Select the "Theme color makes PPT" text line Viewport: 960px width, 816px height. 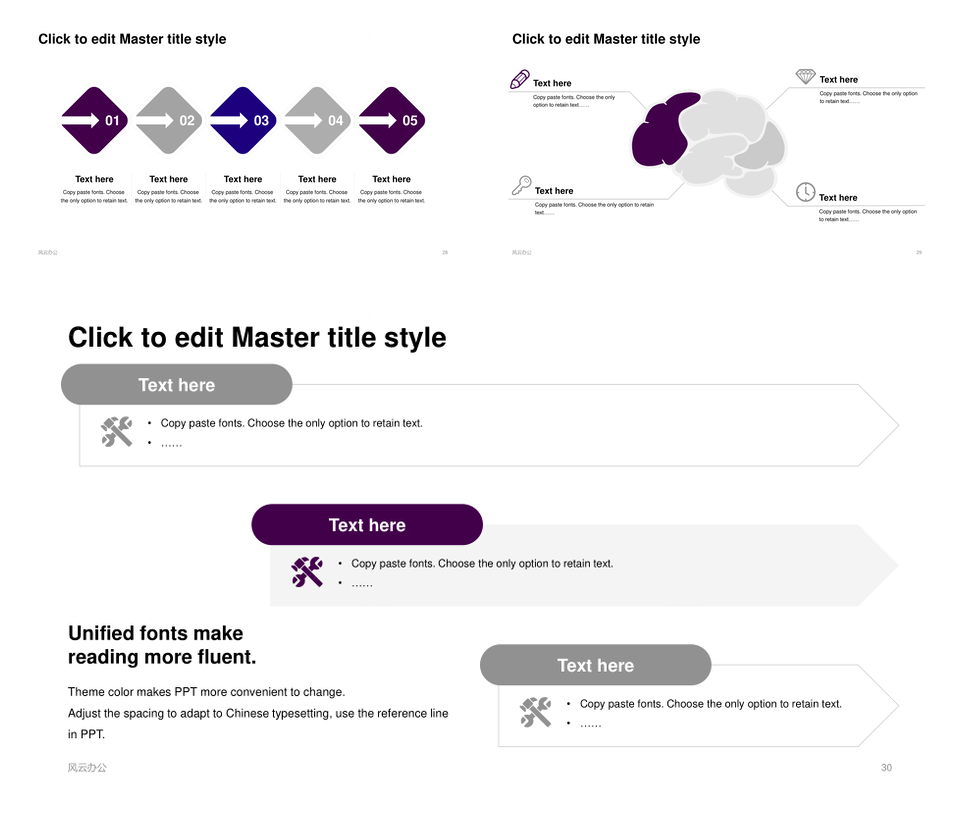point(207,692)
